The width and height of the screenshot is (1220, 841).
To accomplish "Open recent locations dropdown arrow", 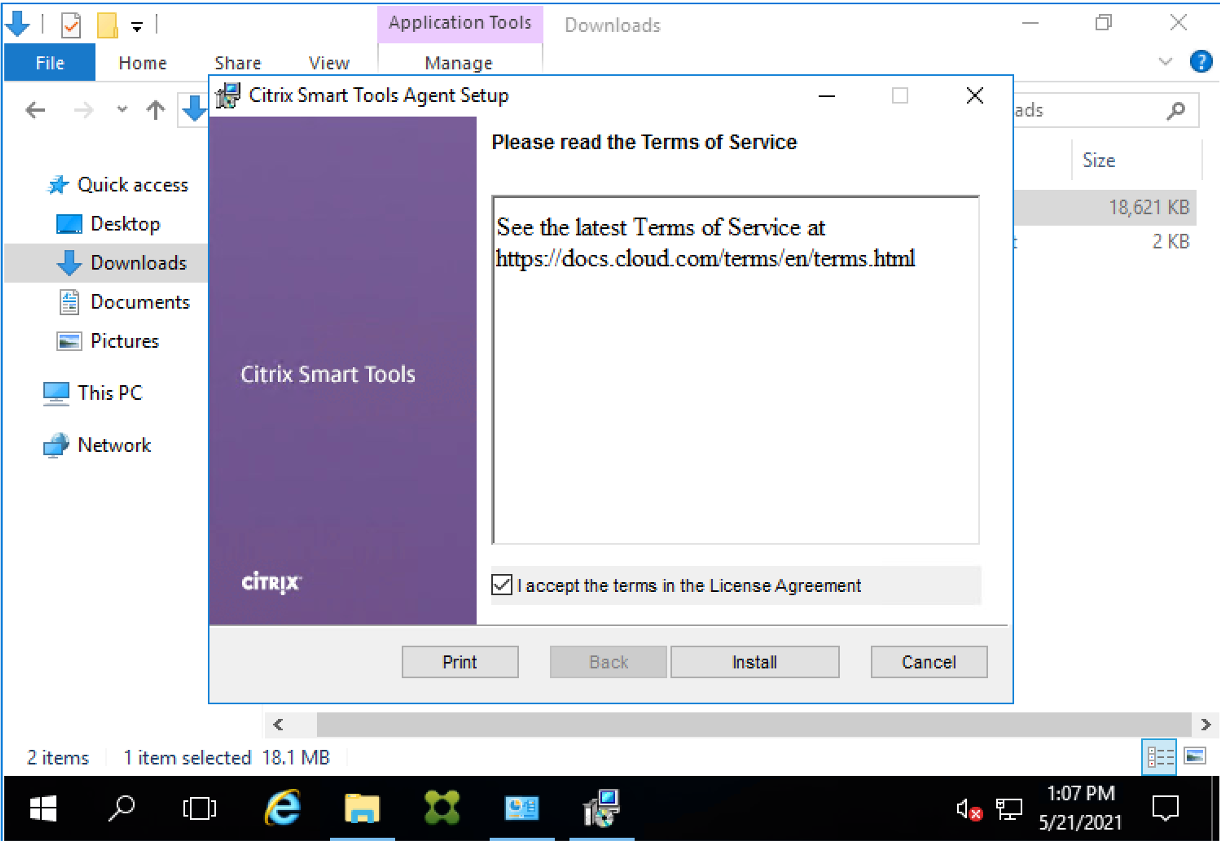I will [x=122, y=110].
